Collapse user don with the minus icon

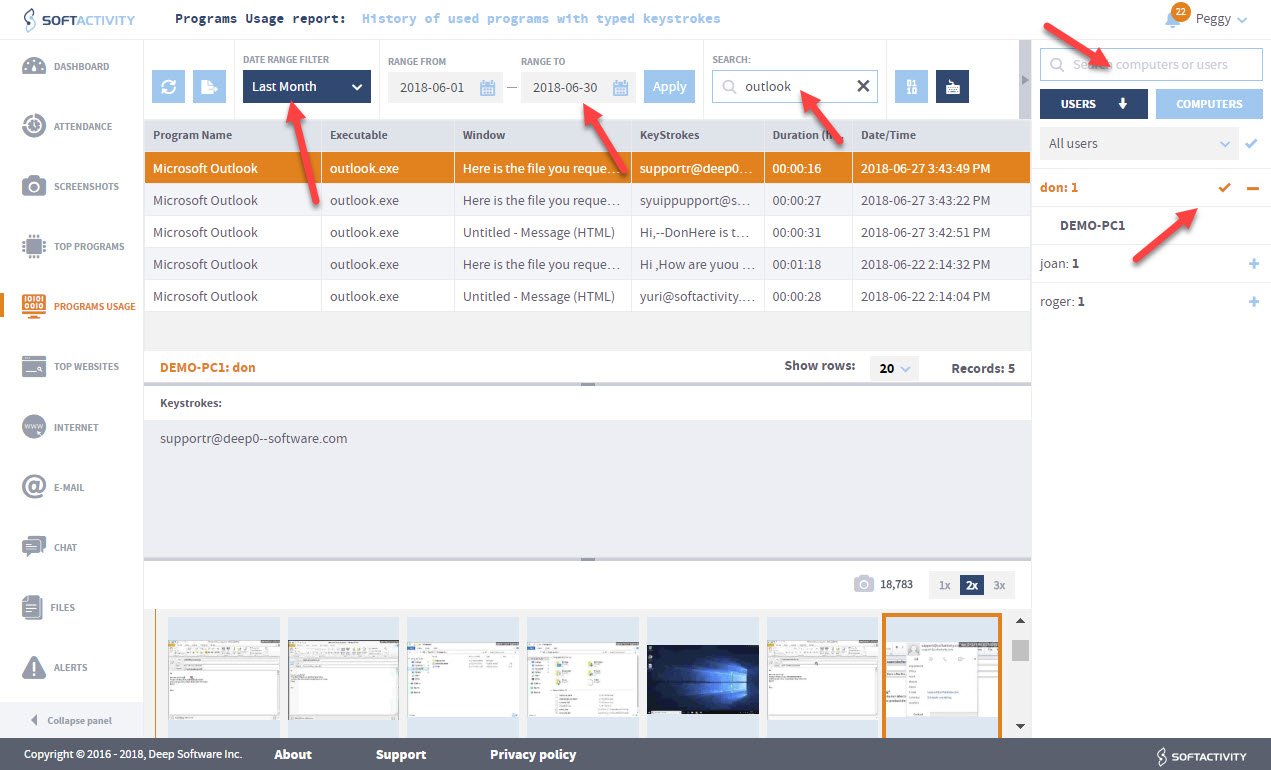(x=1253, y=187)
